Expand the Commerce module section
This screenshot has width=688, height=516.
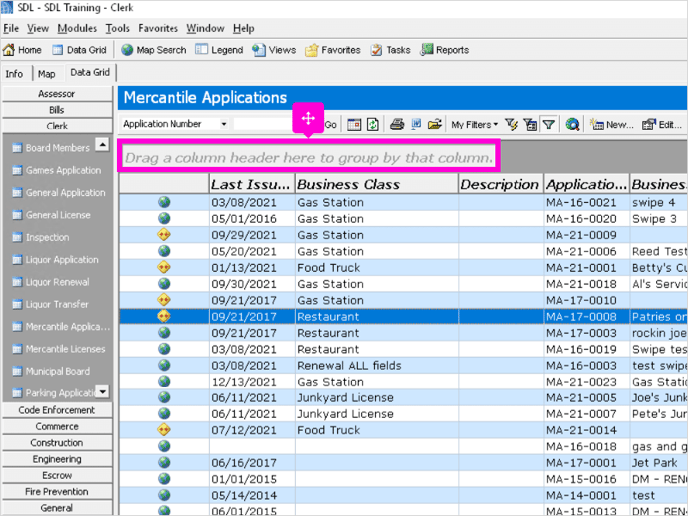[57, 426]
